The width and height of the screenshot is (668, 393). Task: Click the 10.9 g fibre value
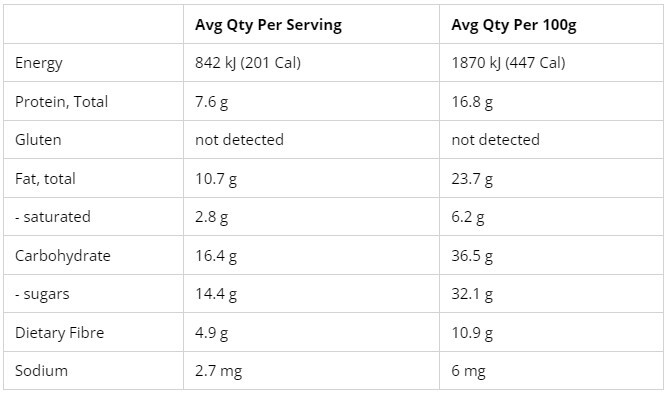click(x=472, y=333)
